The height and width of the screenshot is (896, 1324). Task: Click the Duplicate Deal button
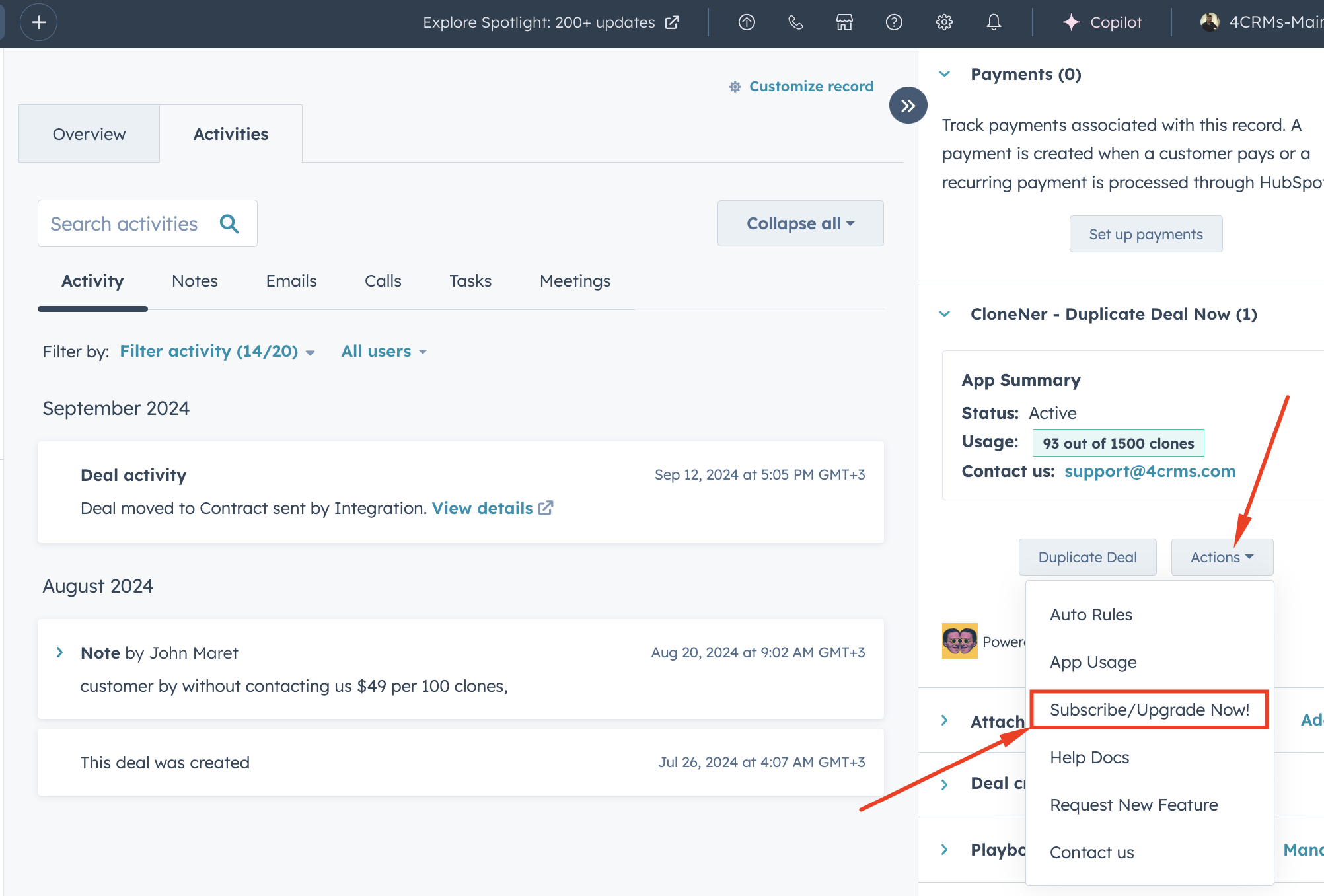coord(1087,557)
